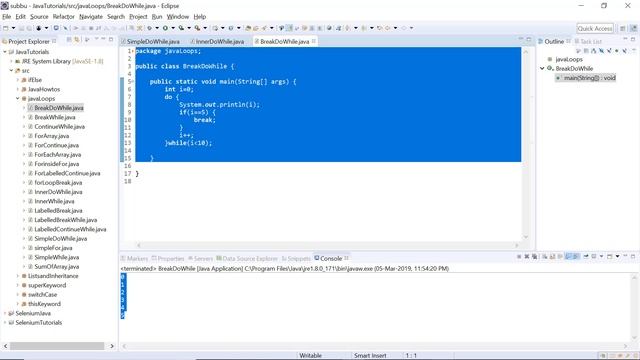
Task: Click the Save toolbar icon
Action: coord(21,28)
